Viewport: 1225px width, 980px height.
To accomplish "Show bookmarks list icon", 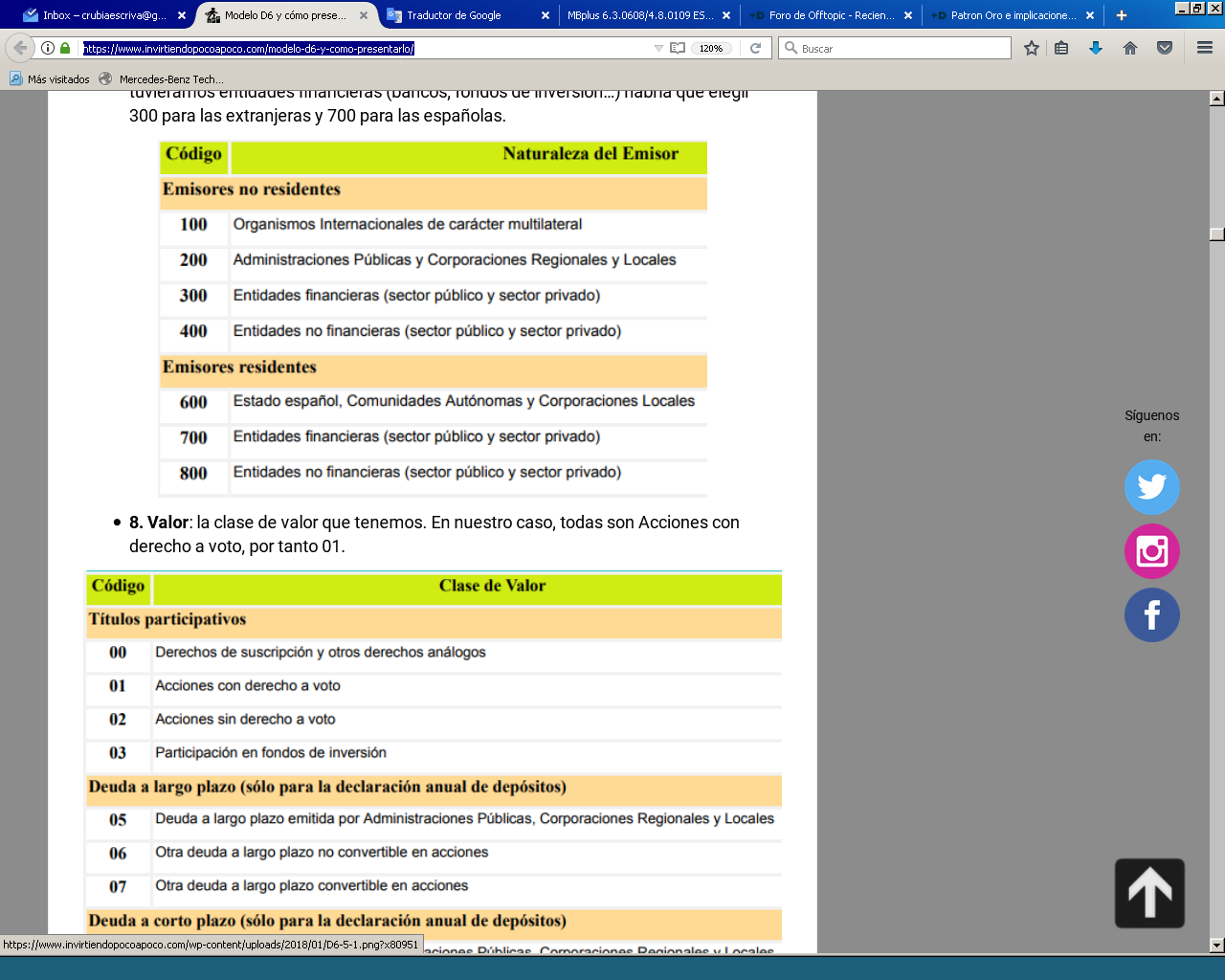I will pos(1061,48).
